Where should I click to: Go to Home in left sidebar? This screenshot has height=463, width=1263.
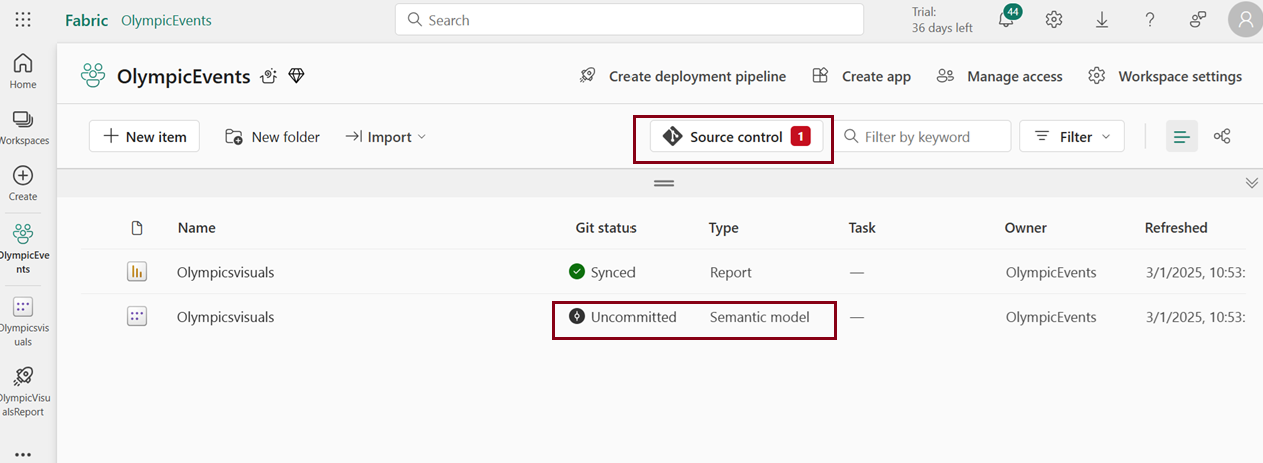tap(23, 71)
